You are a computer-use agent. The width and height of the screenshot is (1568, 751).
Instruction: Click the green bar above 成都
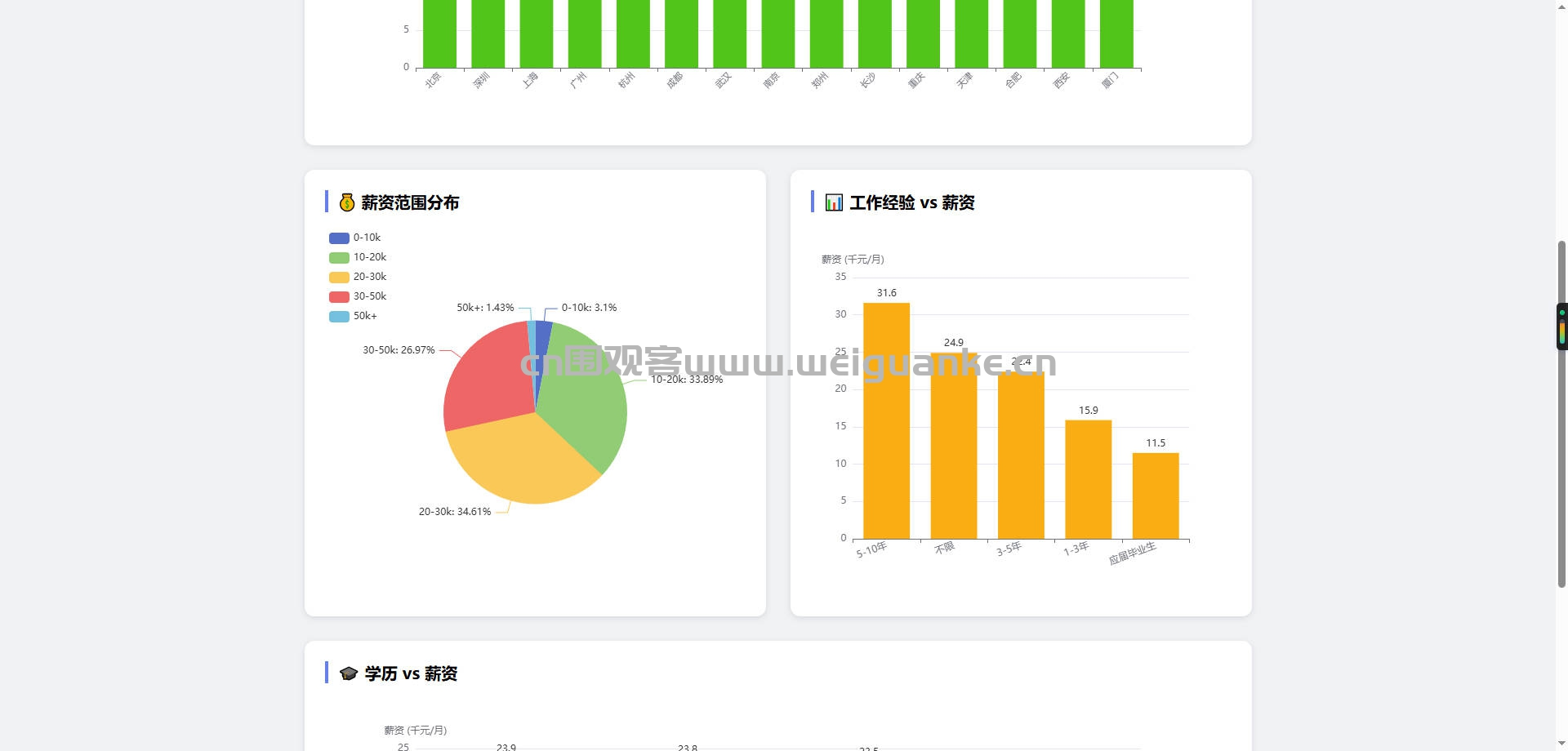click(681, 33)
